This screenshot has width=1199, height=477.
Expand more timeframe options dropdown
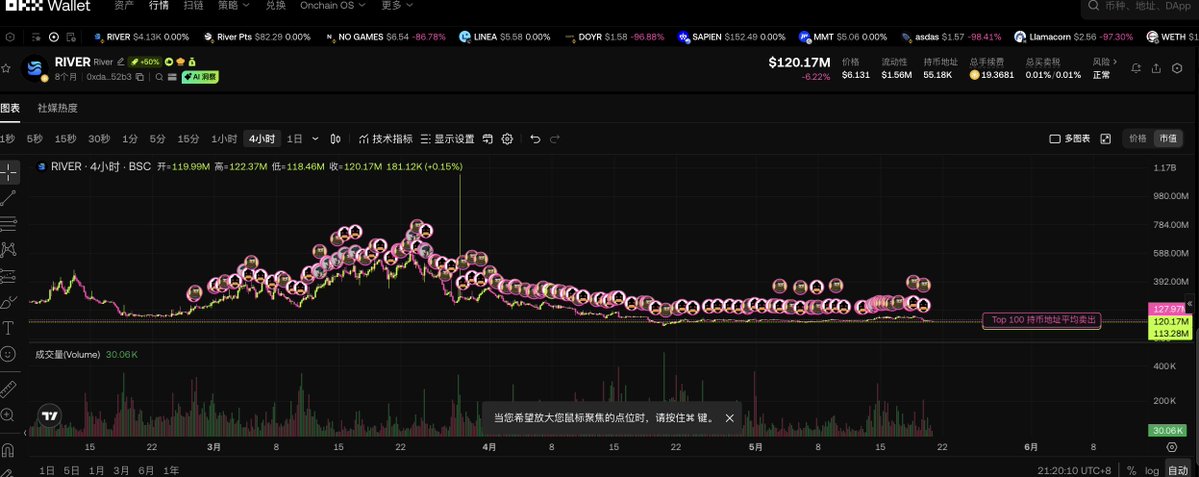[x=316, y=139]
